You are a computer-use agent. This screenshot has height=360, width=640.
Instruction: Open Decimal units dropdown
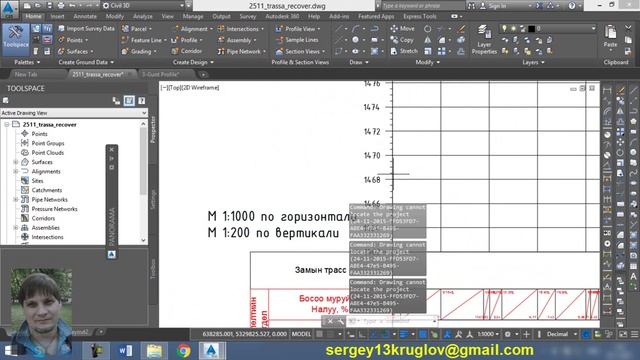point(561,334)
